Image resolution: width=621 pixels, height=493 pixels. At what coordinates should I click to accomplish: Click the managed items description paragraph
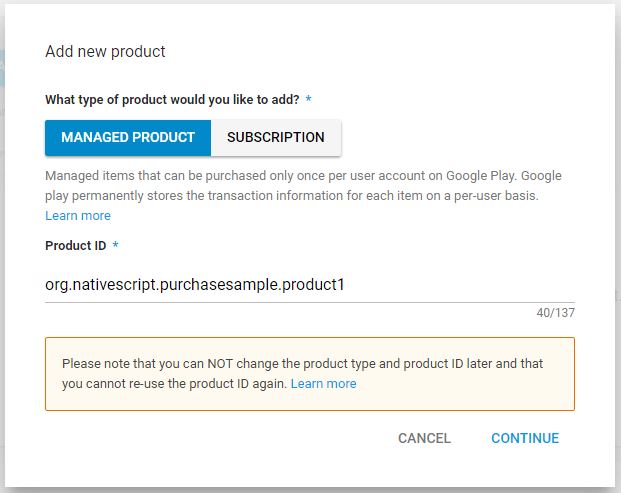tap(303, 186)
